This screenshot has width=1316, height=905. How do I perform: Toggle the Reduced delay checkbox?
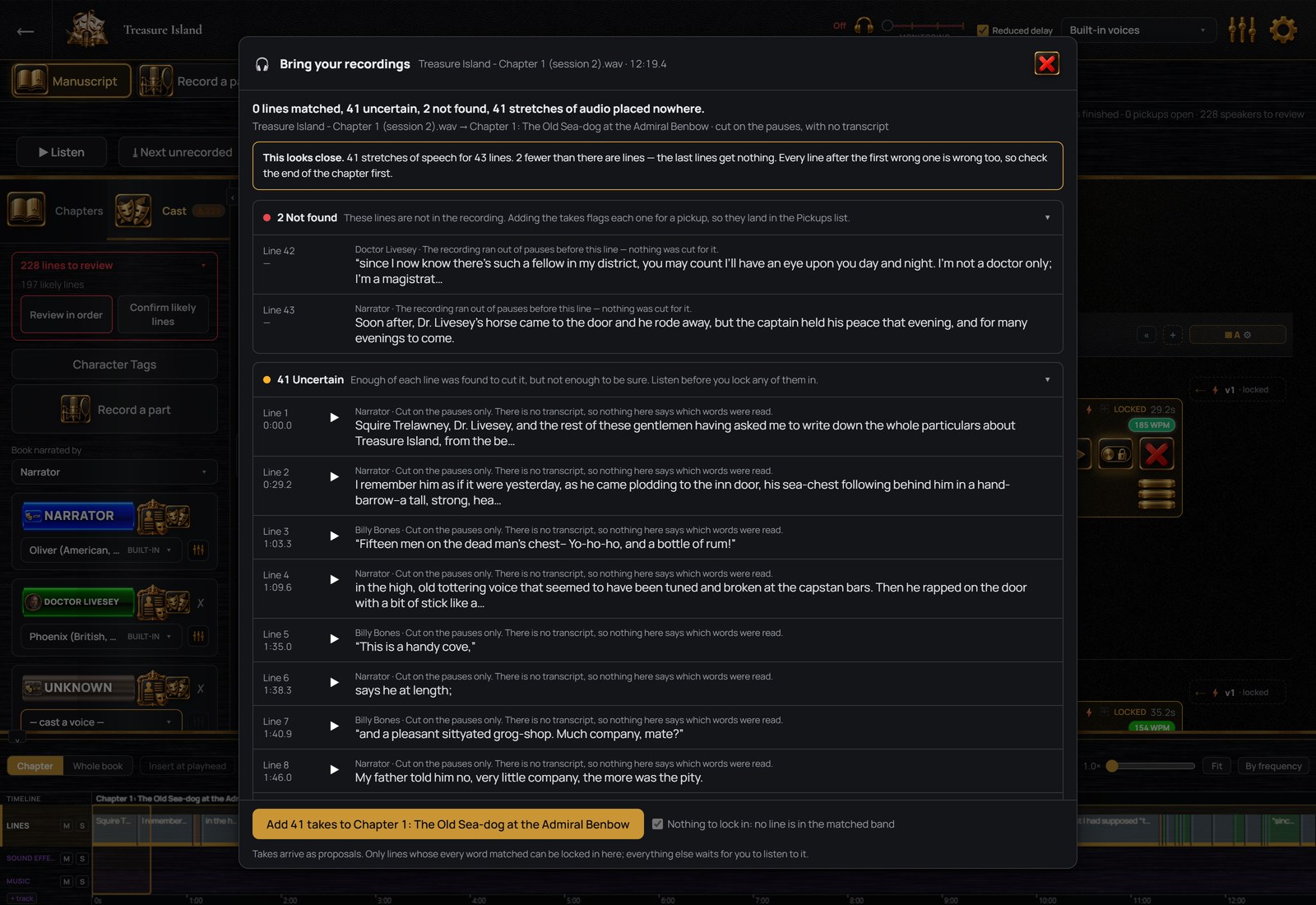pos(982,30)
